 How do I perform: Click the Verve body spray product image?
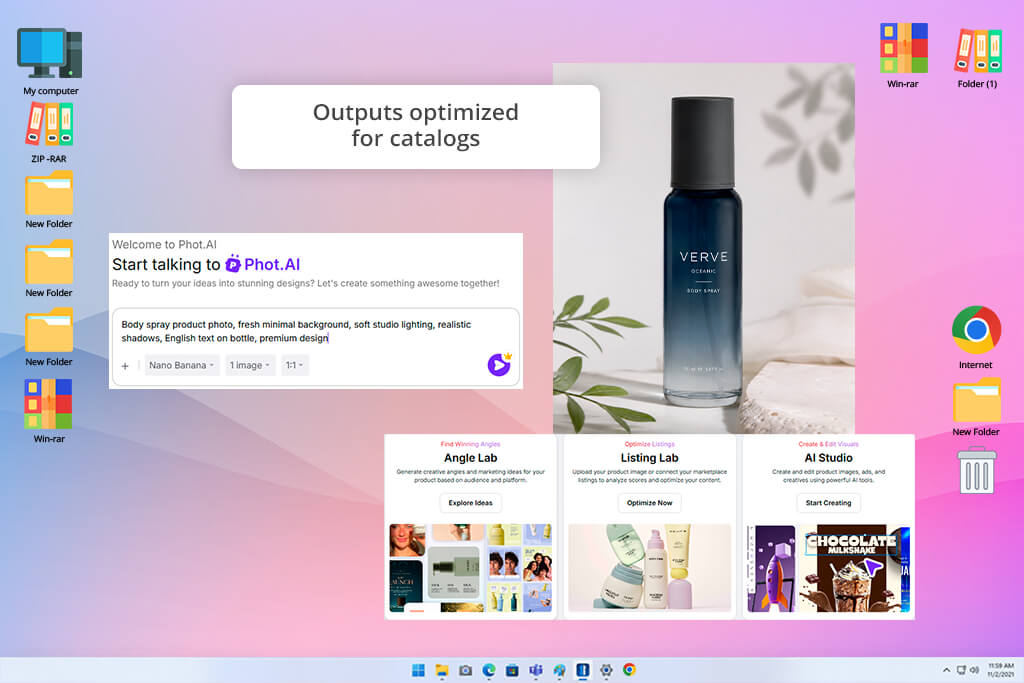pos(703,248)
